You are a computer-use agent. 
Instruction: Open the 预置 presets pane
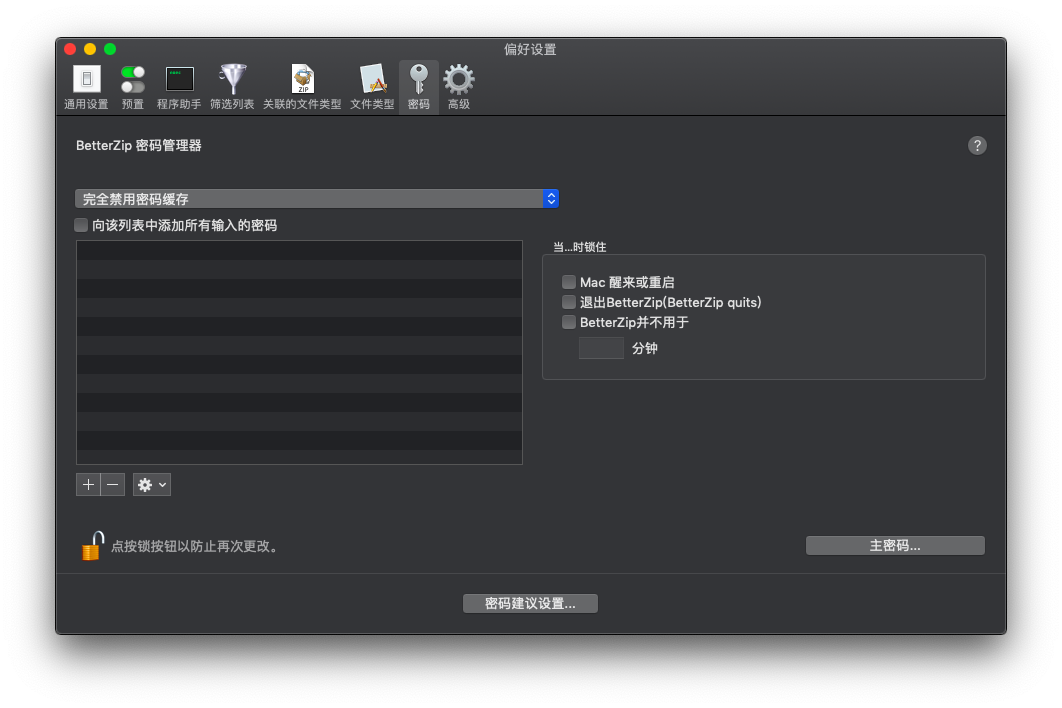(132, 86)
